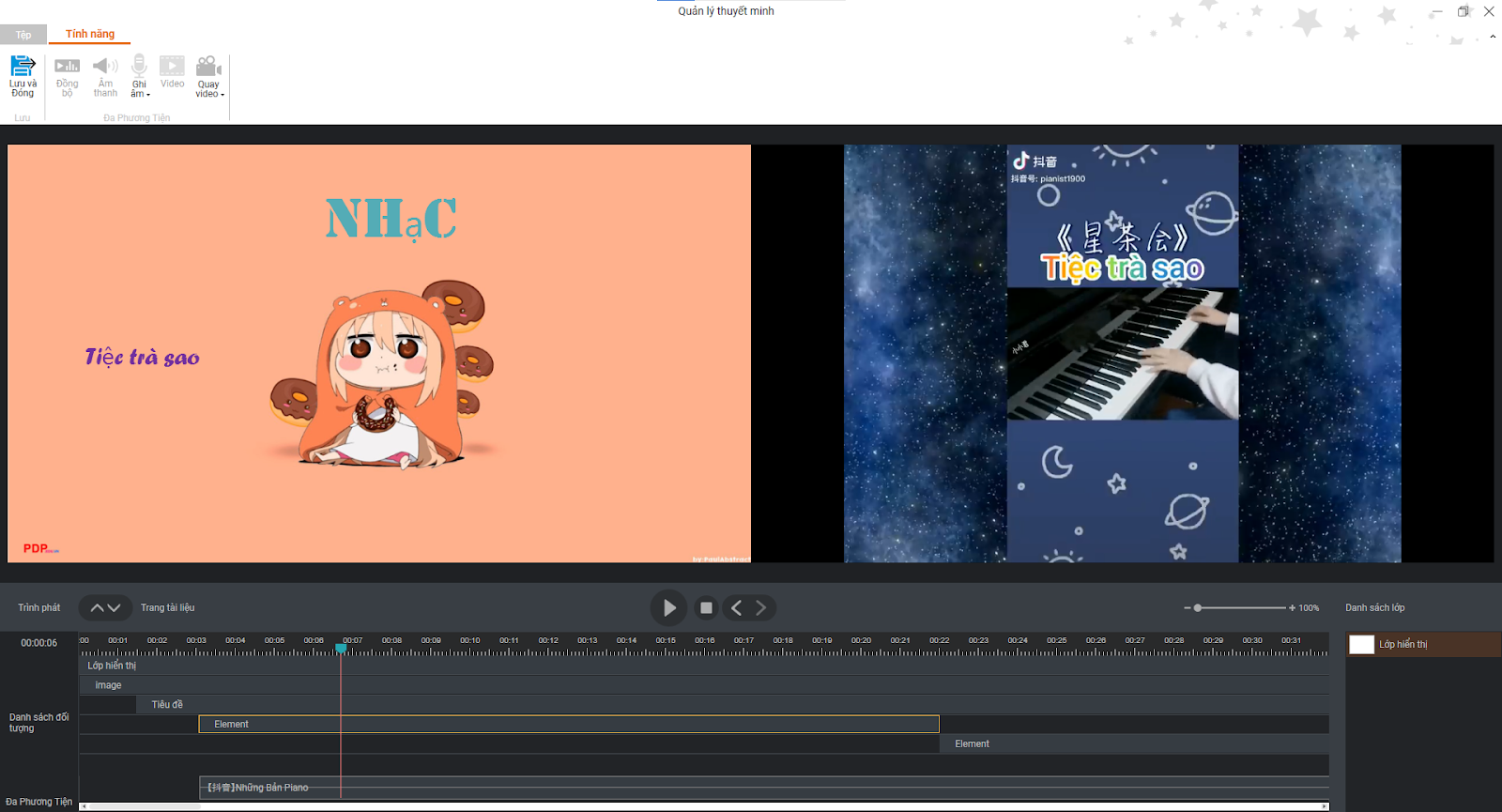Screen dimensions: 1502x812
Task: Select the Element clip starting at 00:22
Action: 1134,743
